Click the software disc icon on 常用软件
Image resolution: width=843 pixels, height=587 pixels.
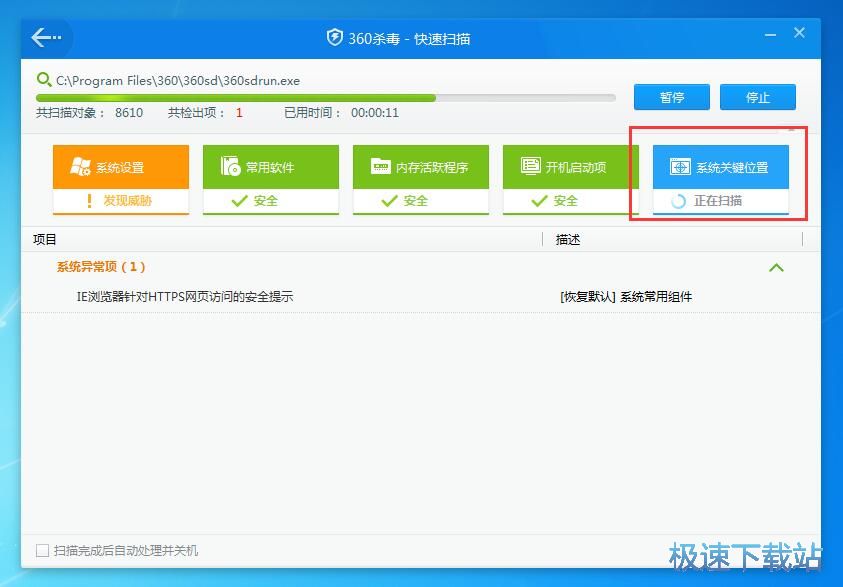point(230,166)
